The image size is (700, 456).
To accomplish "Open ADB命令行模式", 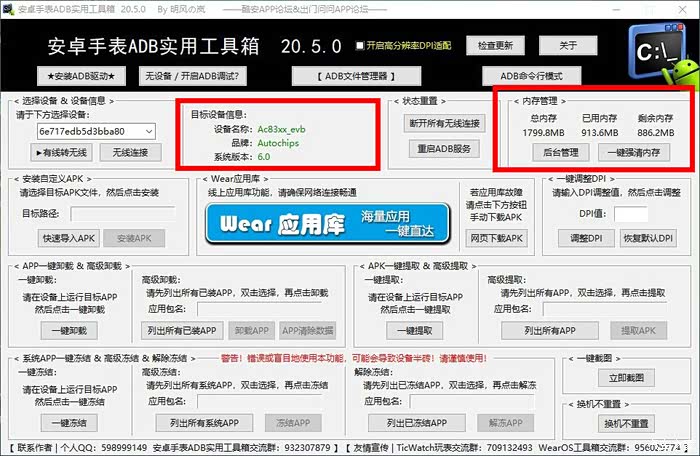I will coord(531,76).
